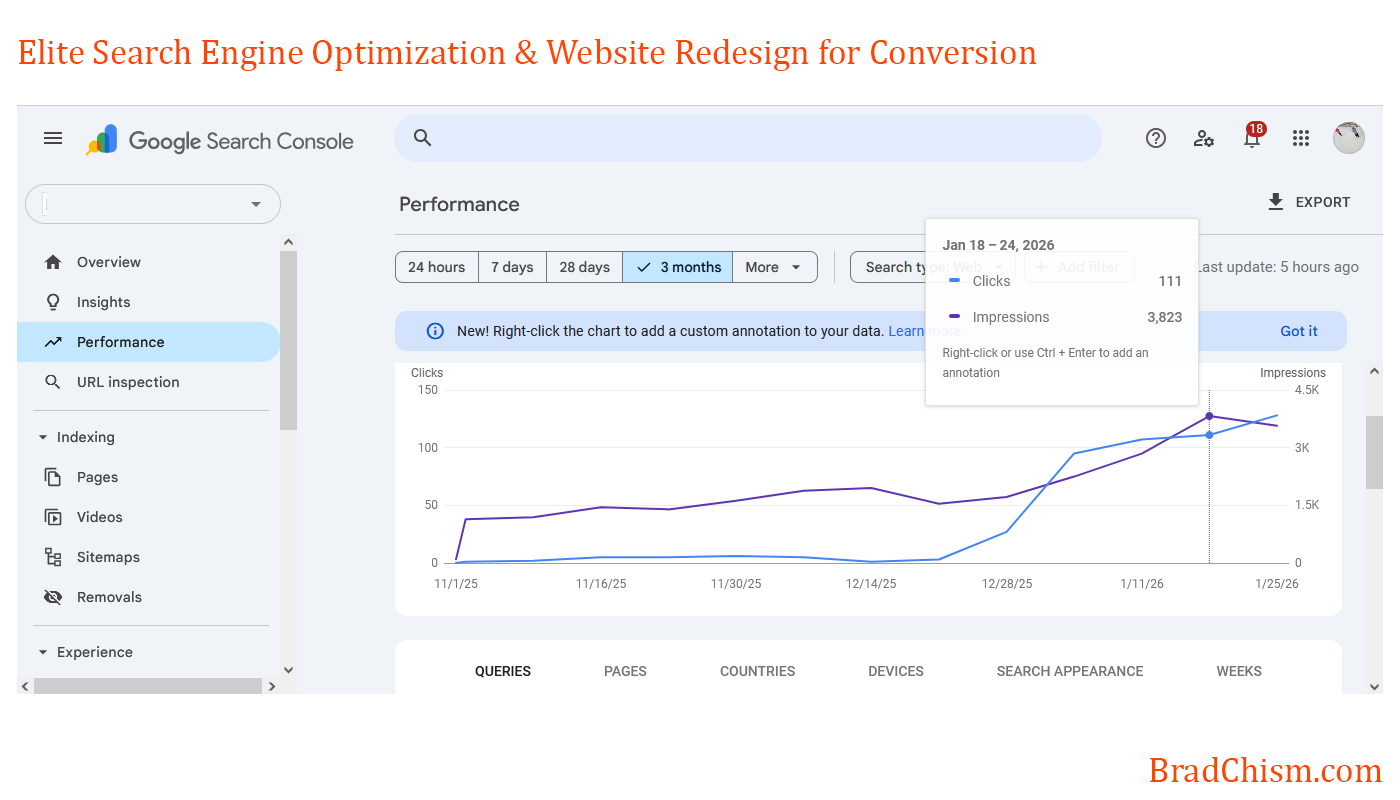Click the account profile avatar
The height and width of the screenshot is (800, 1400).
click(x=1349, y=138)
